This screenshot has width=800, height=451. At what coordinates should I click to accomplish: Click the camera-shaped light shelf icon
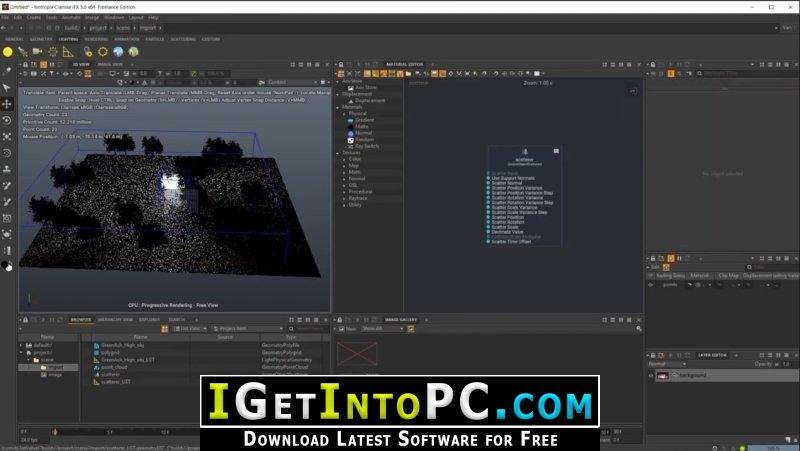tap(37, 52)
